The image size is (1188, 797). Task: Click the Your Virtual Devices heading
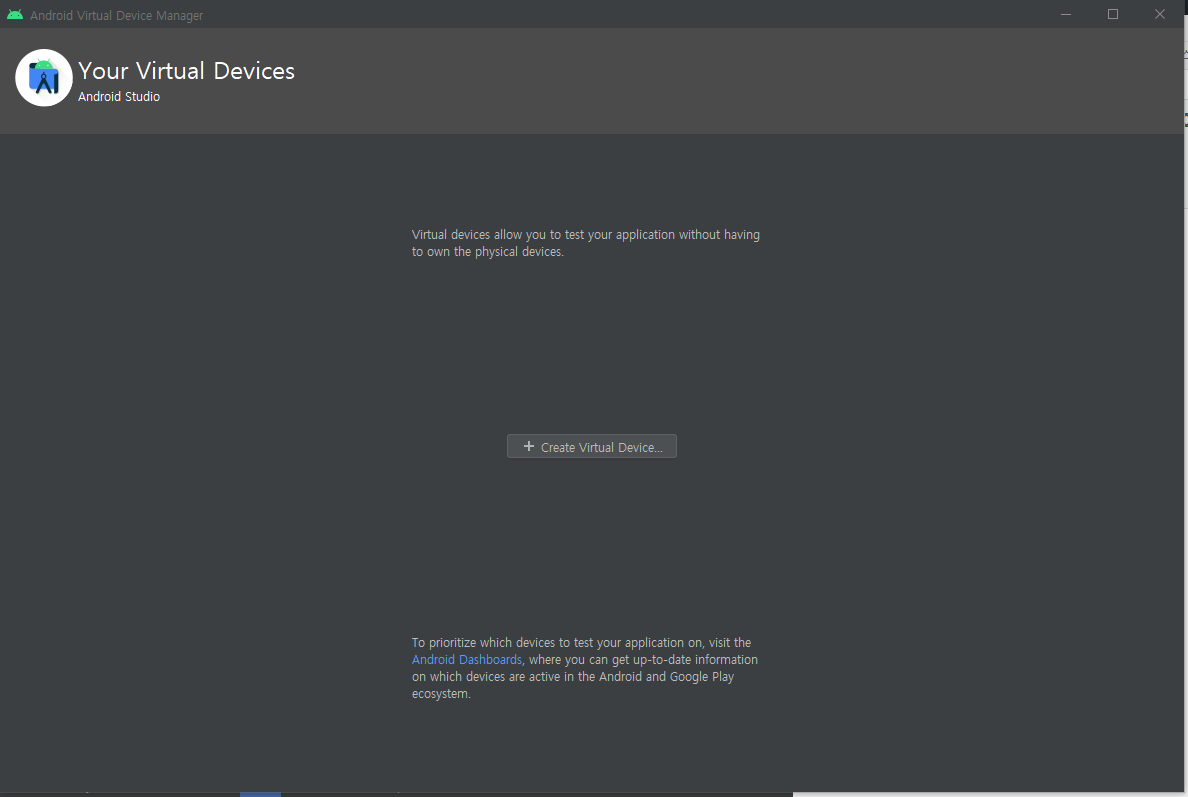[186, 70]
